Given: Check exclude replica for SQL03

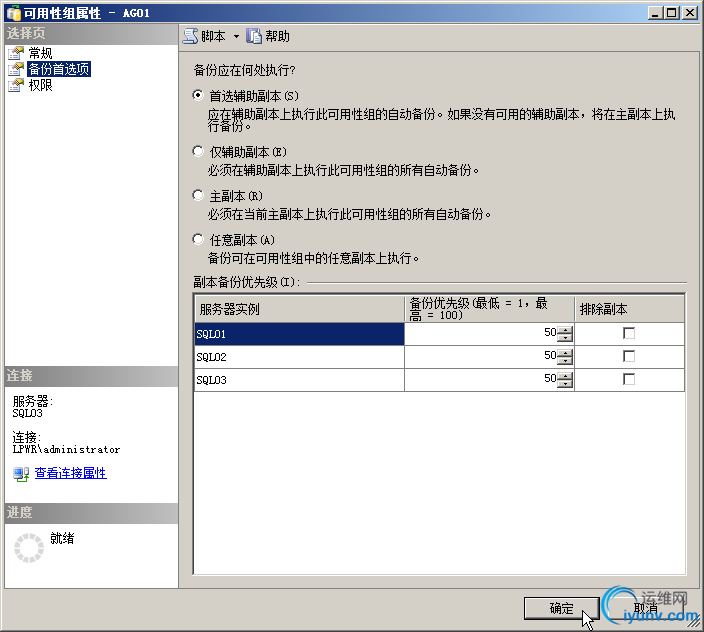Looking at the screenshot, I should (629, 379).
